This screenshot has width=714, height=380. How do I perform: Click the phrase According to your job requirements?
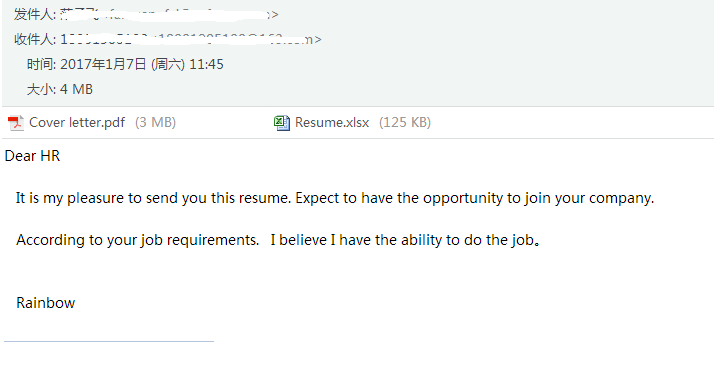[x=138, y=240]
